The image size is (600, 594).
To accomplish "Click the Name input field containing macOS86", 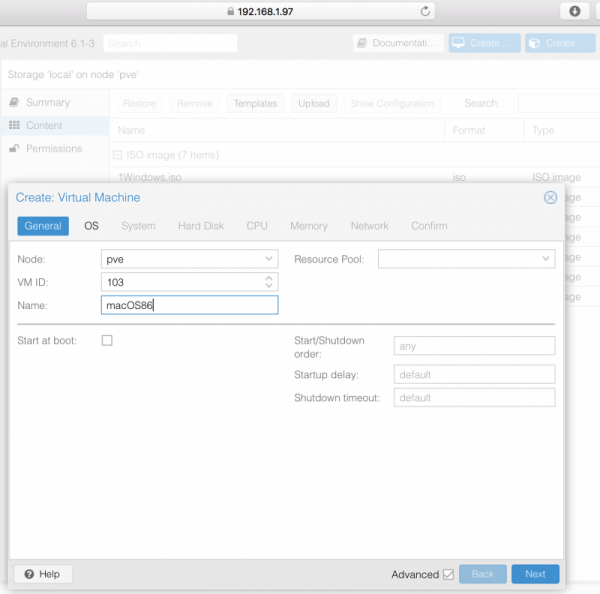I will point(190,306).
